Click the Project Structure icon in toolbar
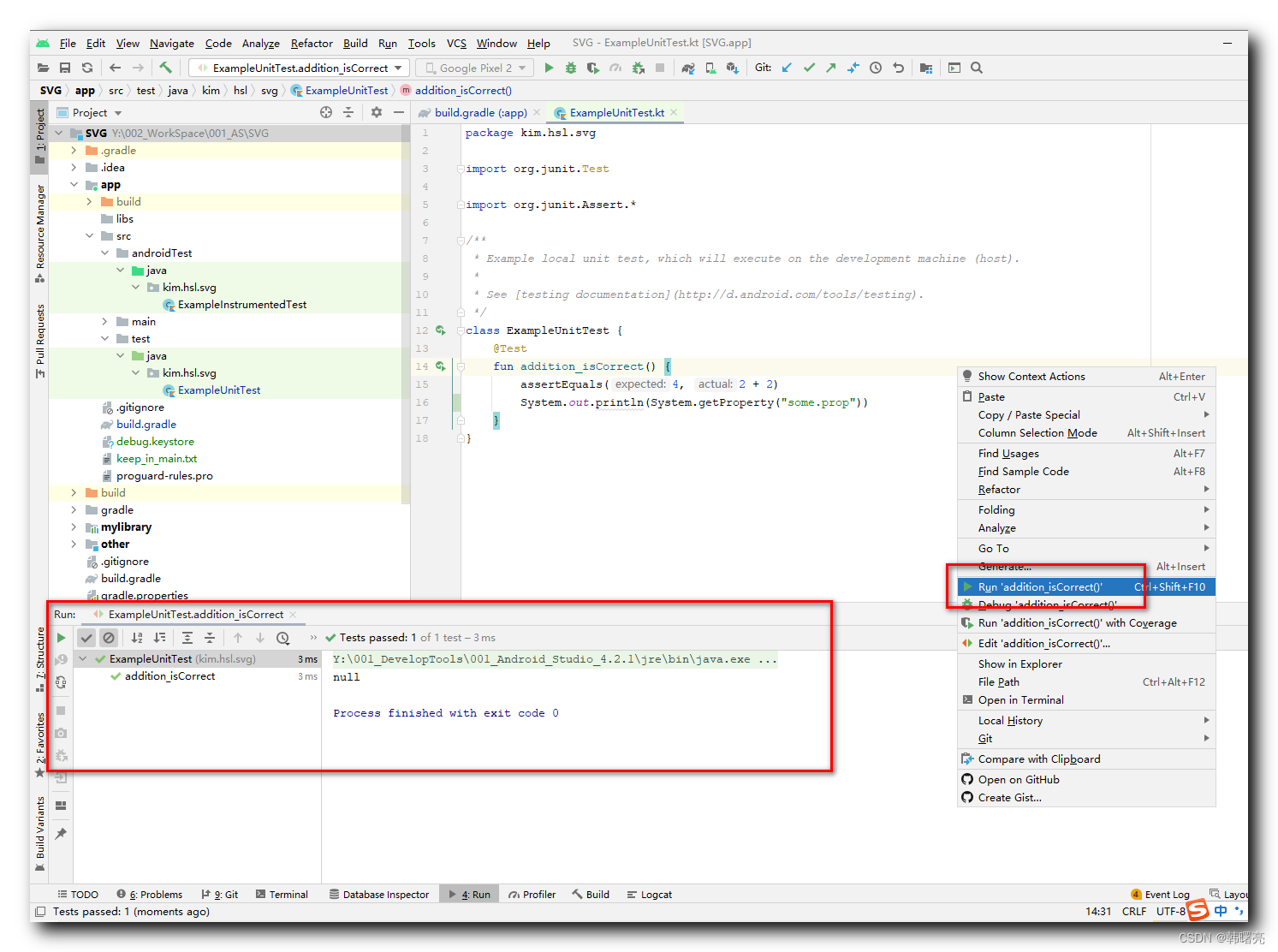Viewport: 1278px width, 952px height. click(926, 68)
